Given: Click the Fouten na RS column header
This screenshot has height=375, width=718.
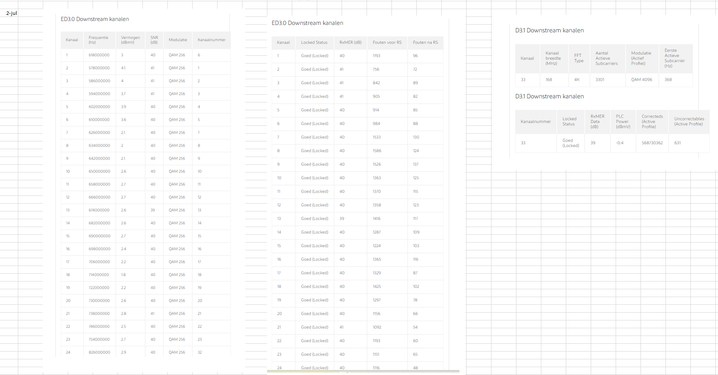Looking at the screenshot, I should tap(425, 42).
